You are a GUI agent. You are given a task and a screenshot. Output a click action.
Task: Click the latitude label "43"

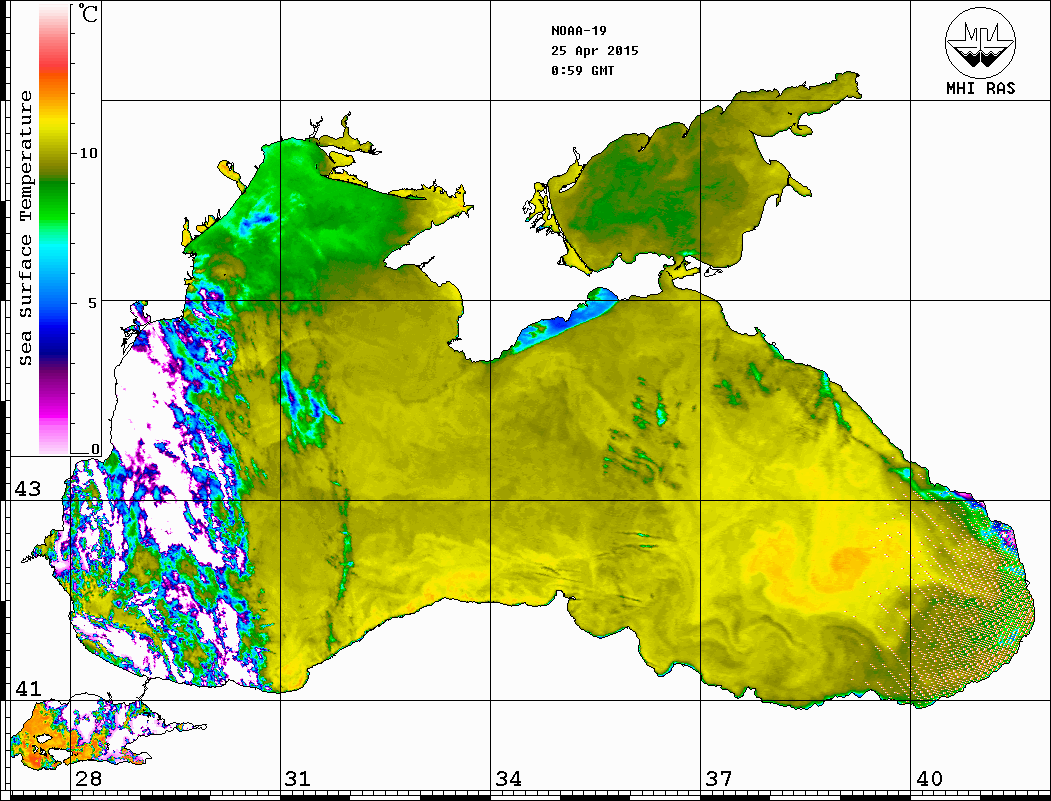tap(27, 489)
